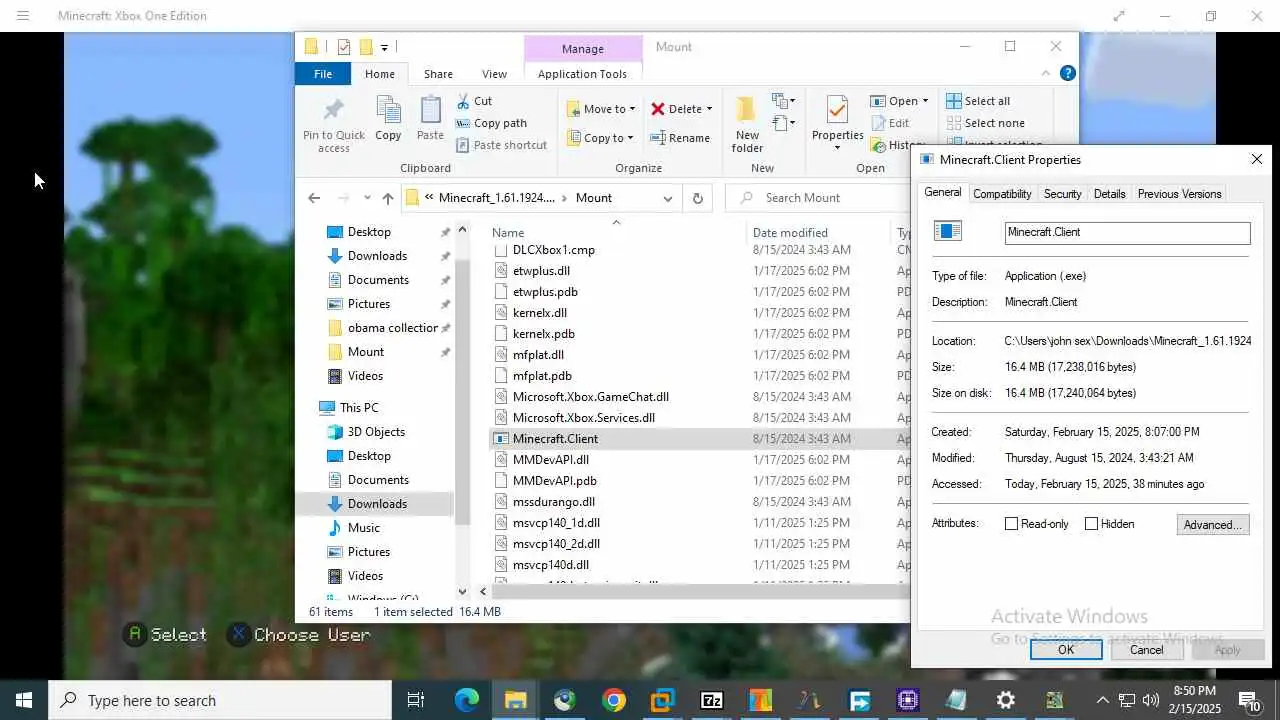This screenshot has height=720, width=1280.
Task: Select 3D Objects in navigation pane
Action: click(376, 432)
